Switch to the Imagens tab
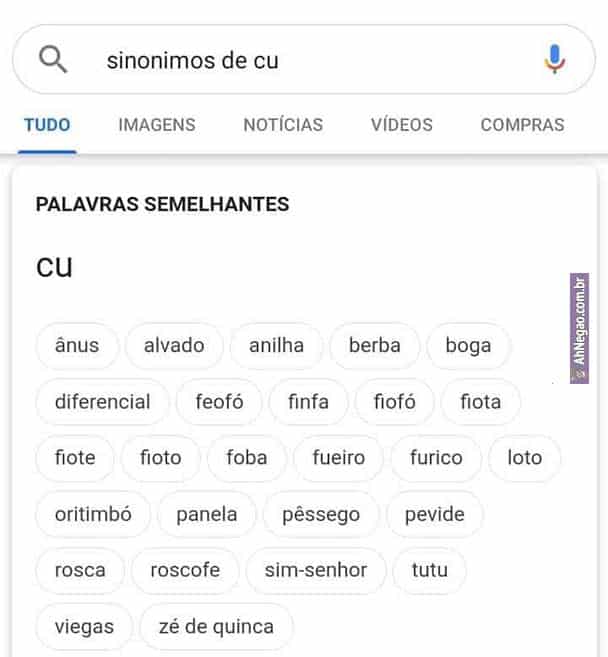The height and width of the screenshot is (657, 608). coord(157,125)
